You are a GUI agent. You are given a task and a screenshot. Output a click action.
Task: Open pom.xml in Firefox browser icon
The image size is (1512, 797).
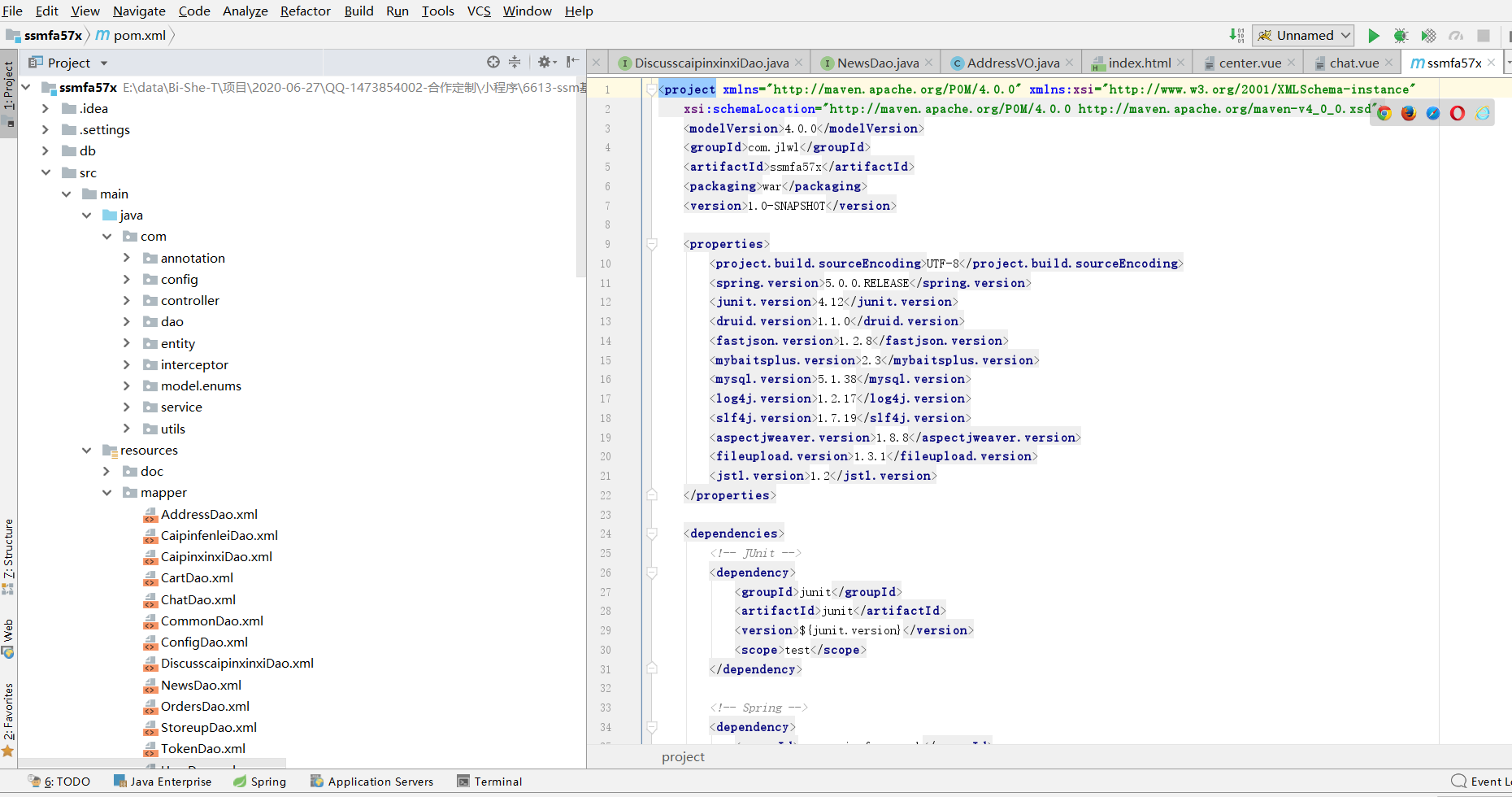click(x=1409, y=113)
